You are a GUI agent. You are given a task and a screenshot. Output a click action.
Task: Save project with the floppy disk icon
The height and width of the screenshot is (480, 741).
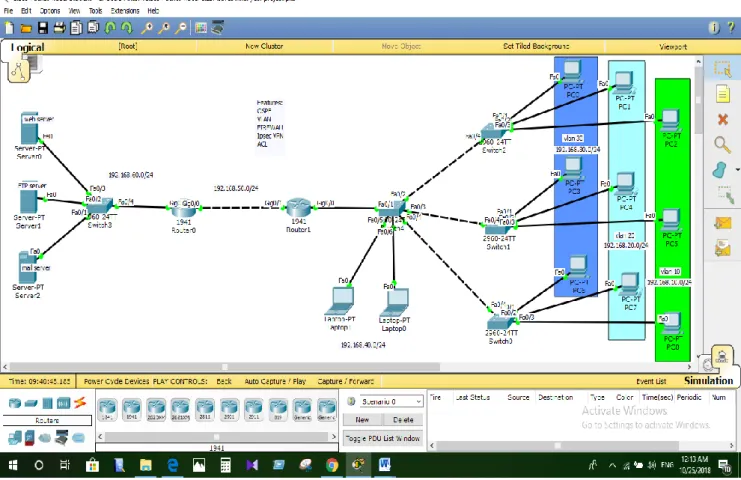click(43, 28)
